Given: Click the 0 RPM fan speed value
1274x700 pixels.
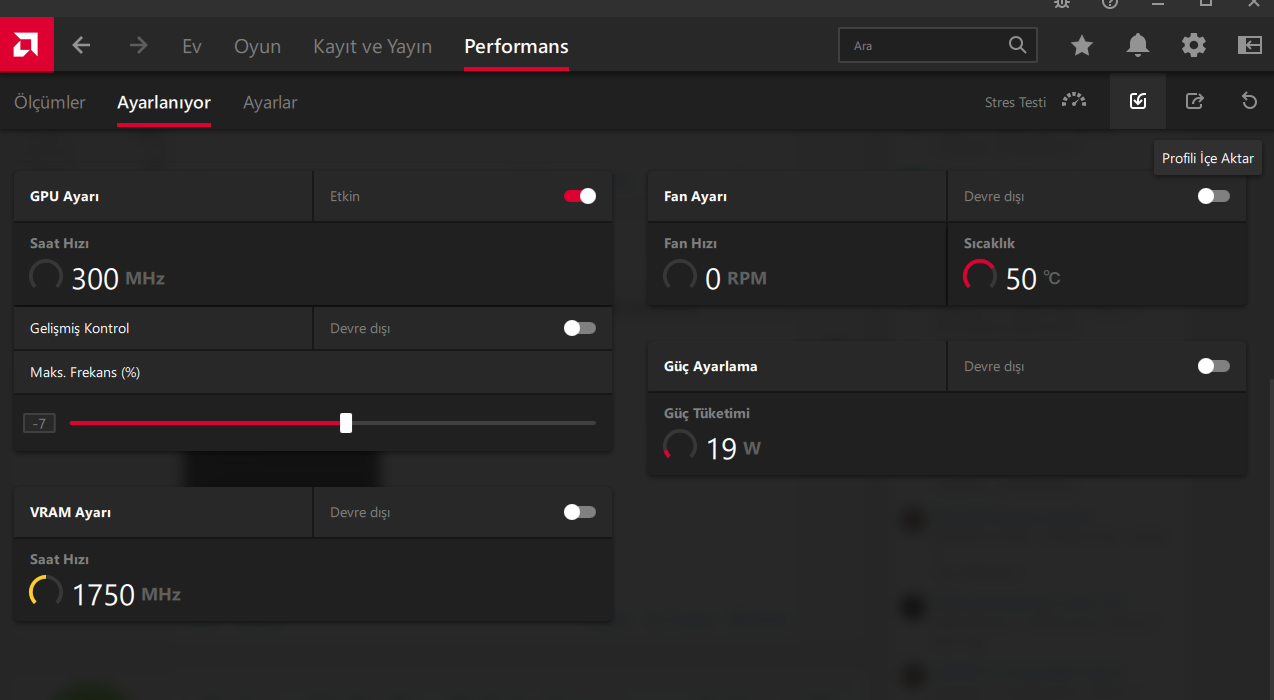Looking at the screenshot, I should tap(735, 278).
